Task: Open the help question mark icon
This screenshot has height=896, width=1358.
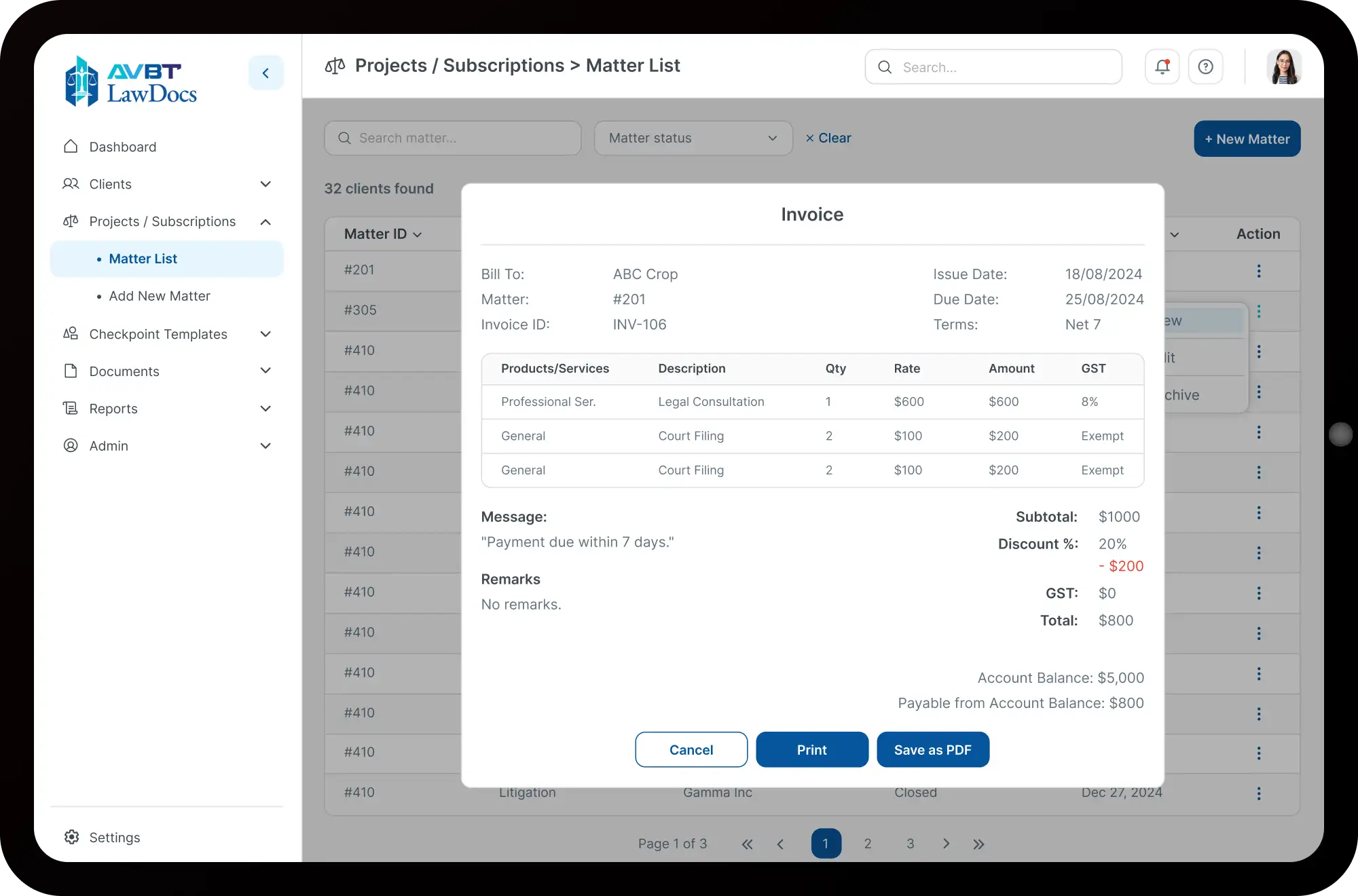Action: tap(1205, 67)
